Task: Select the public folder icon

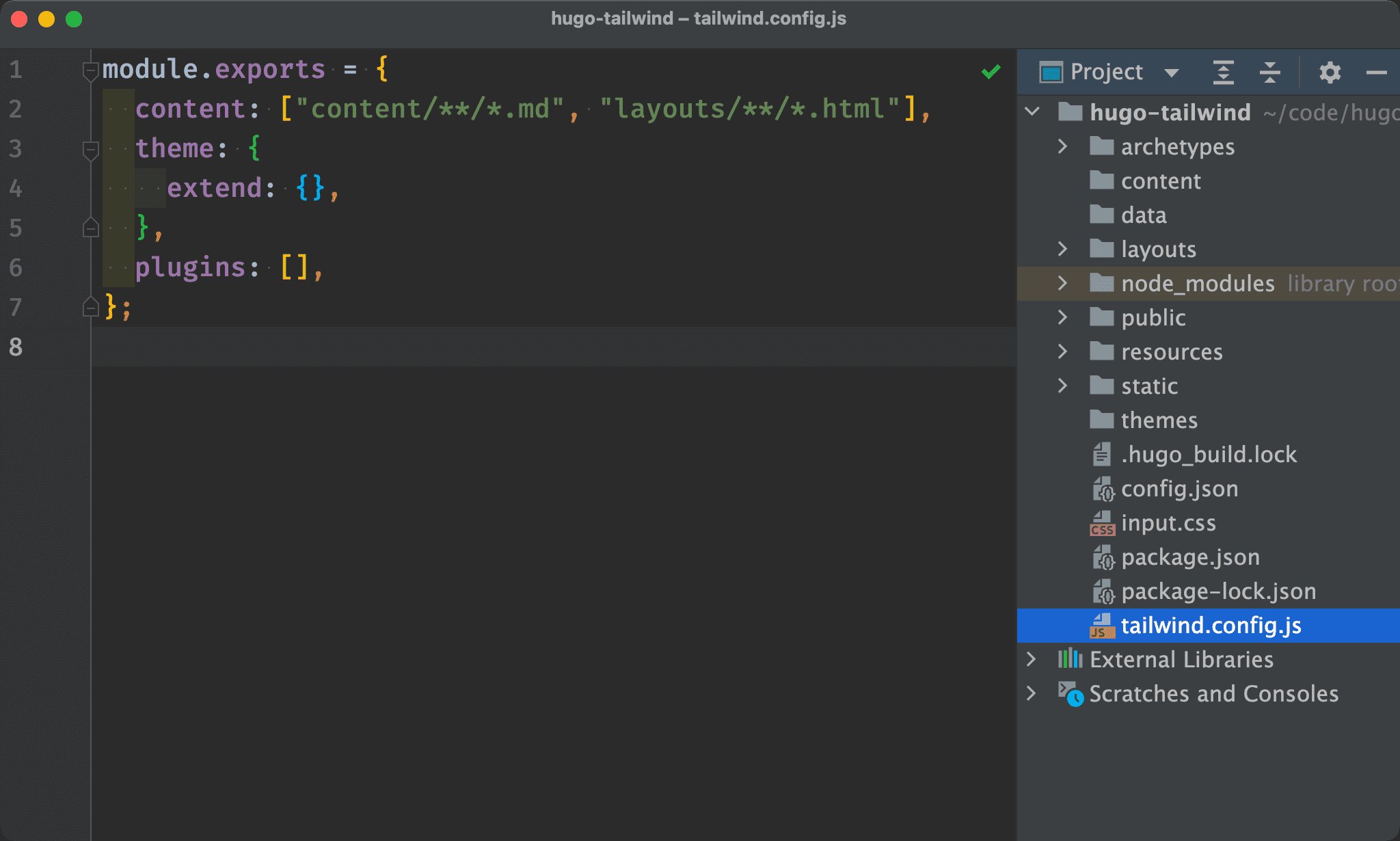Action: [1101, 317]
